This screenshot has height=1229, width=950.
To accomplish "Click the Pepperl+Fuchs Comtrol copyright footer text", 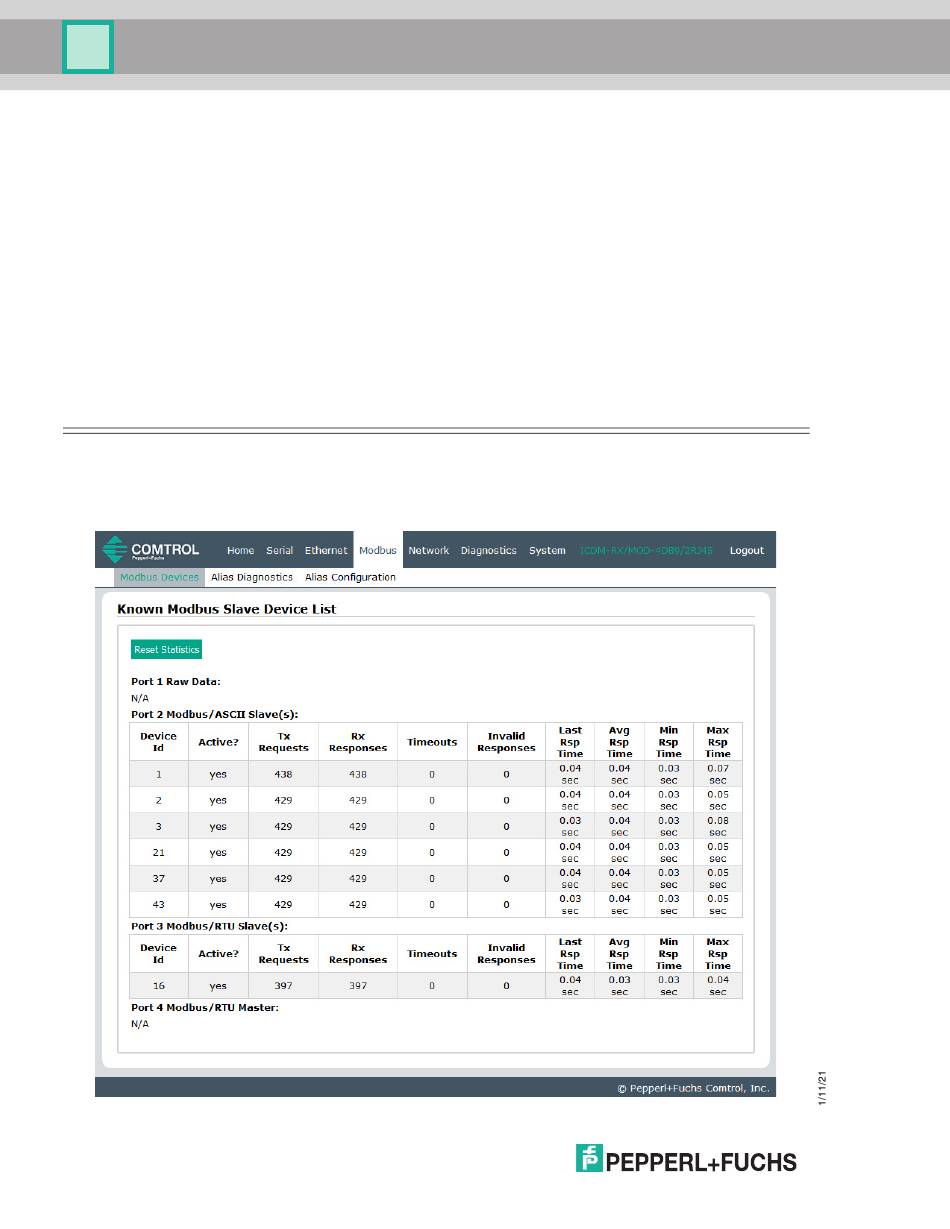I will (x=693, y=1087).
